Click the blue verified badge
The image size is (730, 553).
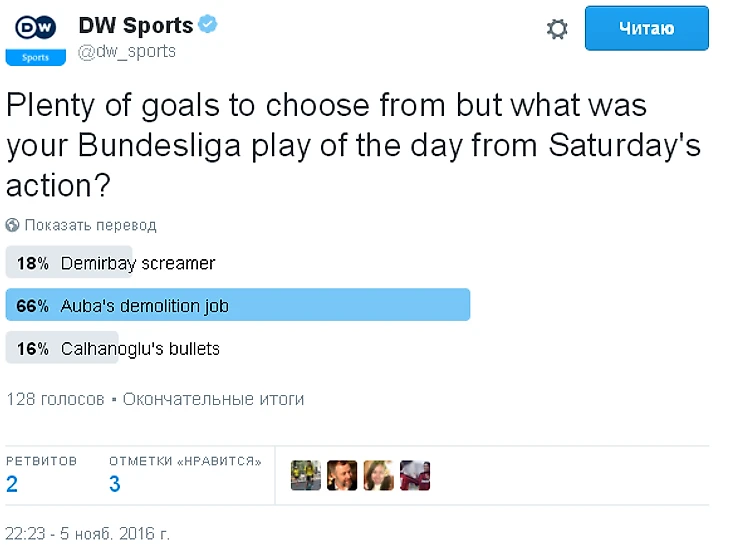(208, 25)
